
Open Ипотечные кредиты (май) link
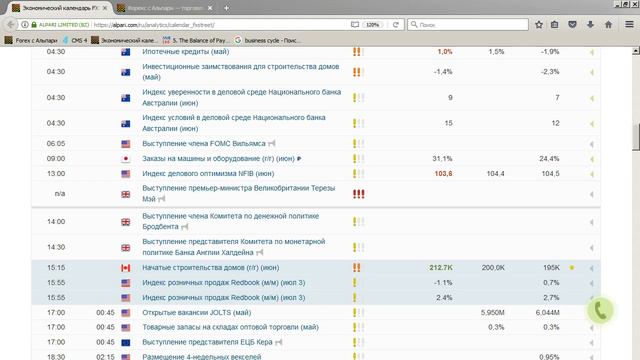[186, 51]
